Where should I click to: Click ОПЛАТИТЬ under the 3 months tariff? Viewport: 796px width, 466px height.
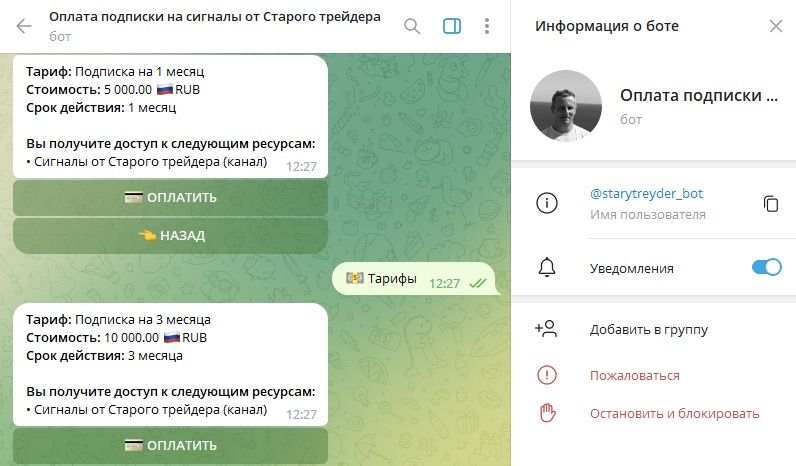pos(171,446)
